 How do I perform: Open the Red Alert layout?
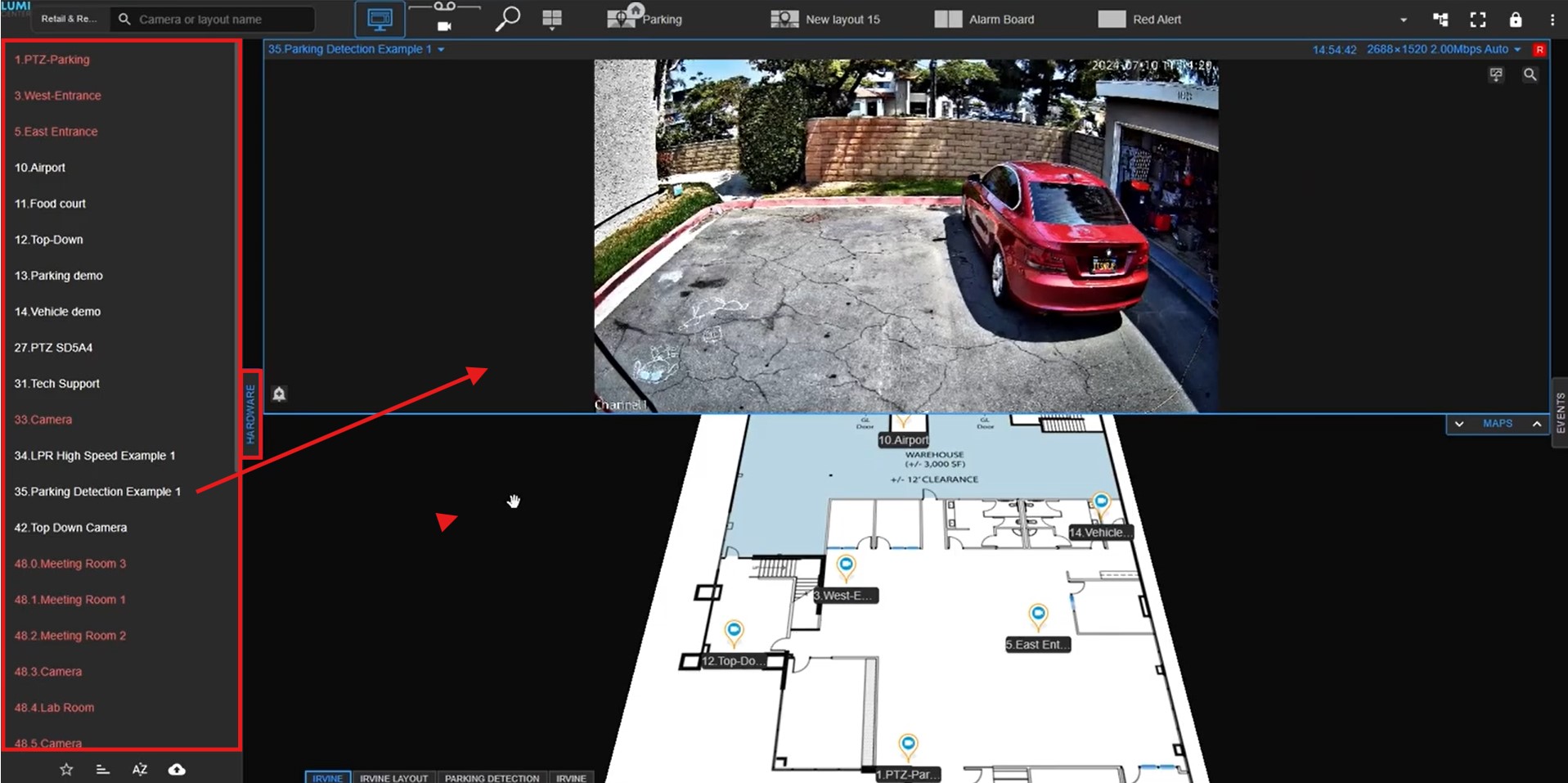pyautogui.click(x=1139, y=20)
